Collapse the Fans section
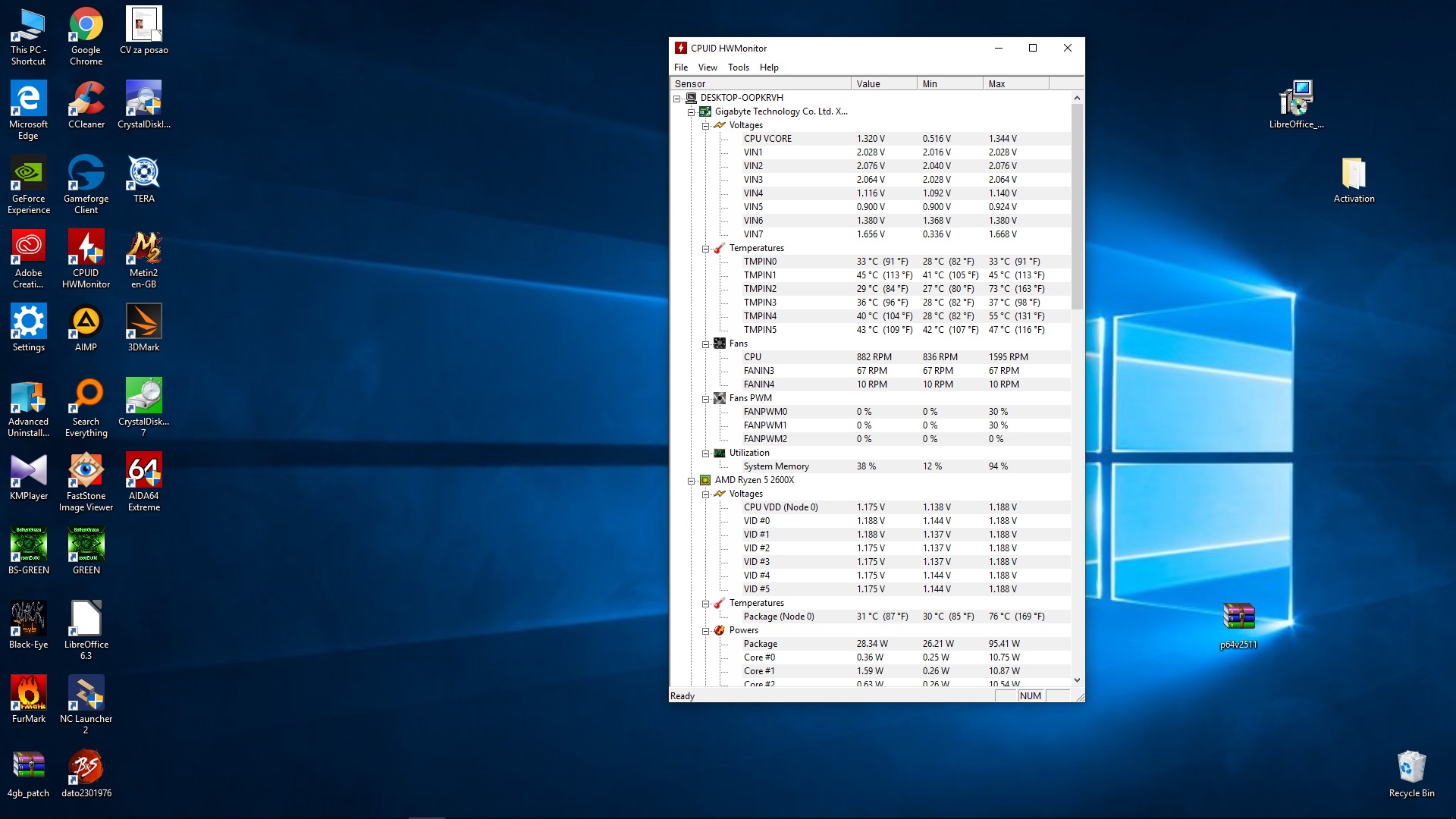This screenshot has width=1456, height=819. pyautogui.click(x=706, y=344)
